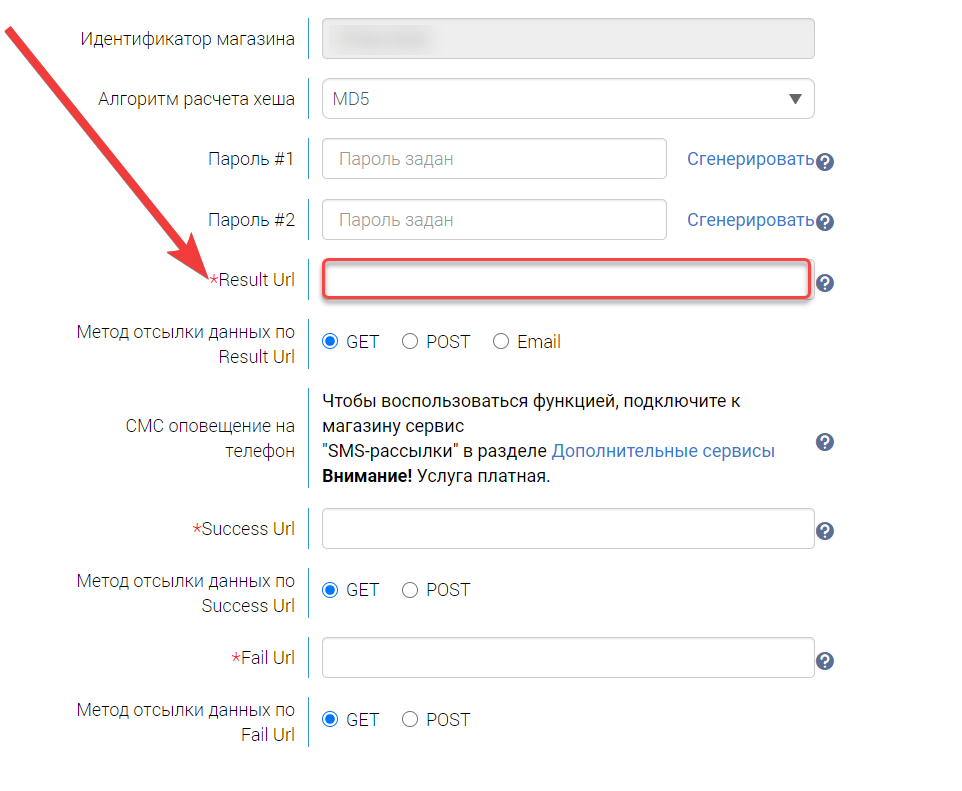
Task: Select GET for Success Url method
Action: click(331, 590)
